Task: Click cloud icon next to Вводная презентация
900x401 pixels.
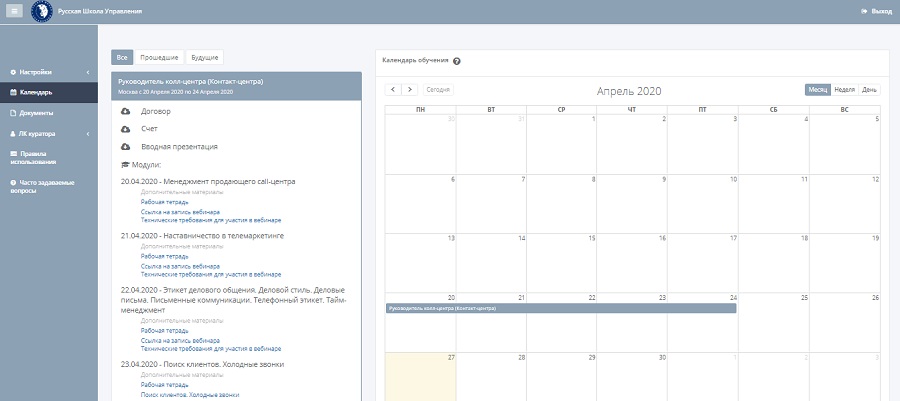Action: (x=126, y=147)
